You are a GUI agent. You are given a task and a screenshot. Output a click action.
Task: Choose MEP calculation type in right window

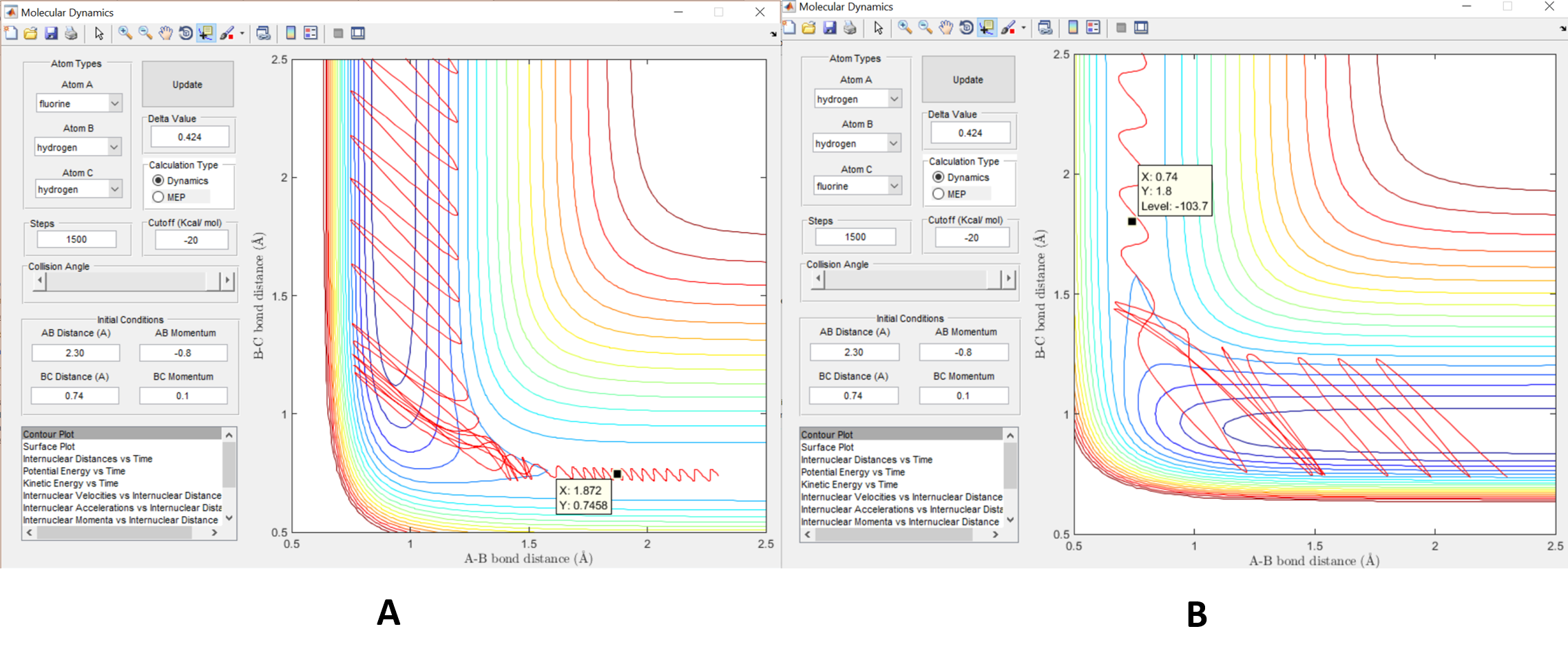(939, 194)
